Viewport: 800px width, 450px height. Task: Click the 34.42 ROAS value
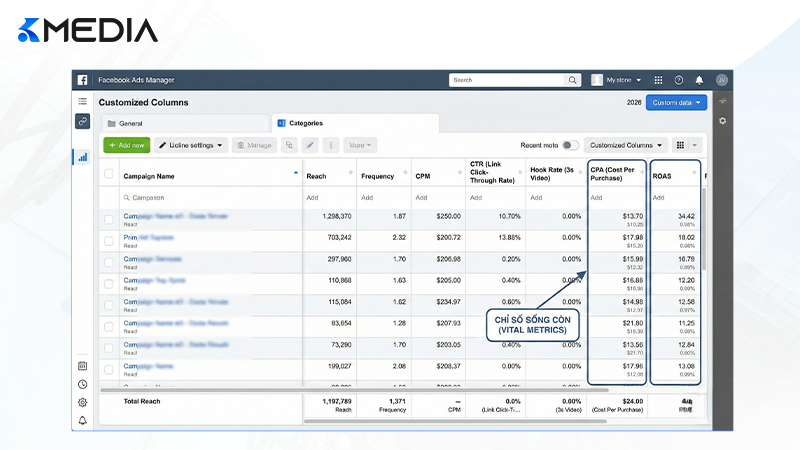tap(686, 216)
